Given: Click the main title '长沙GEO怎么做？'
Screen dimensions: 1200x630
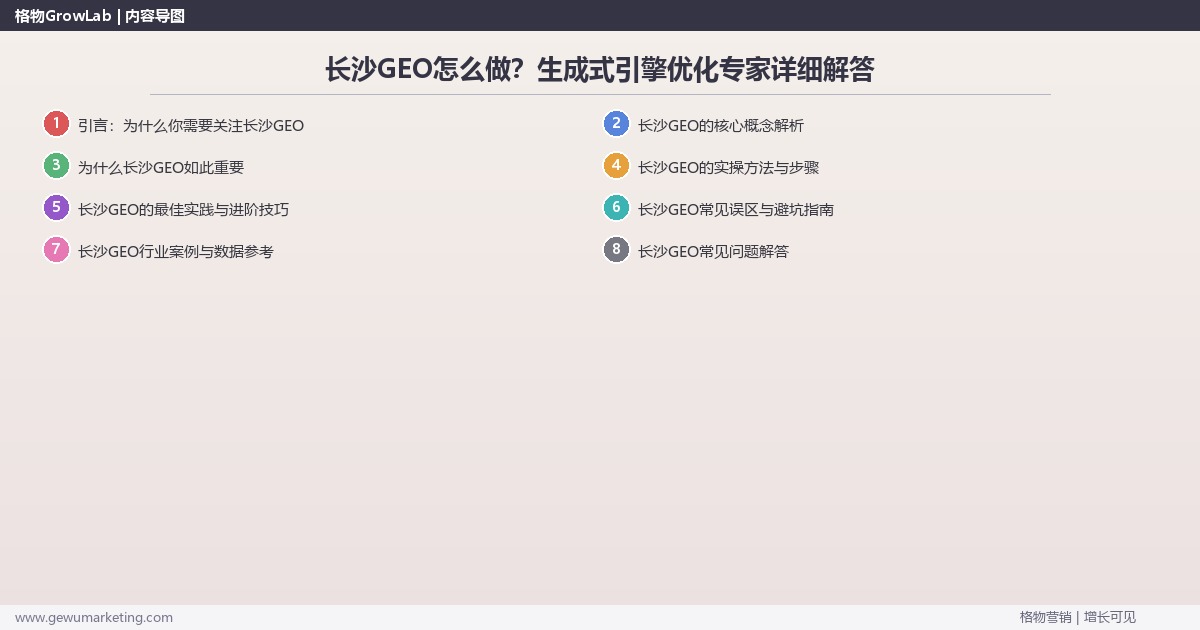Looking at the screenshot, I should pyautogui.click(x=427, y=69).
